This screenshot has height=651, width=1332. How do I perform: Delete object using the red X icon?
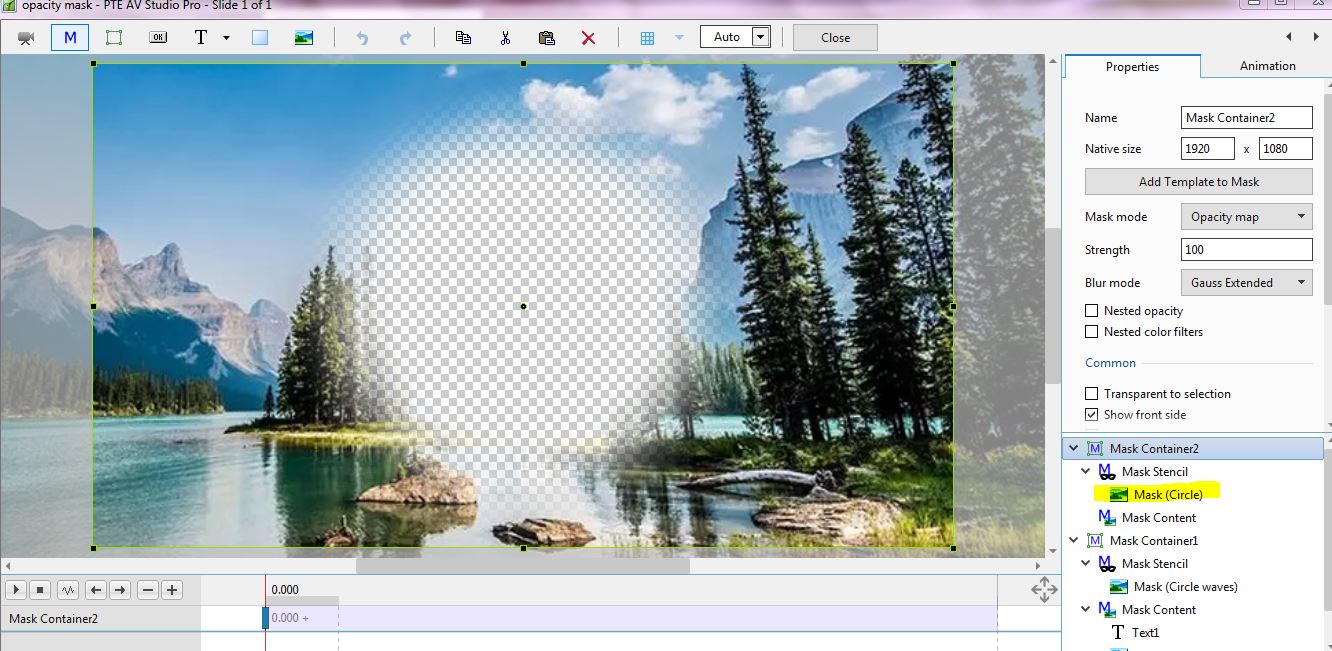click(588, 38)
